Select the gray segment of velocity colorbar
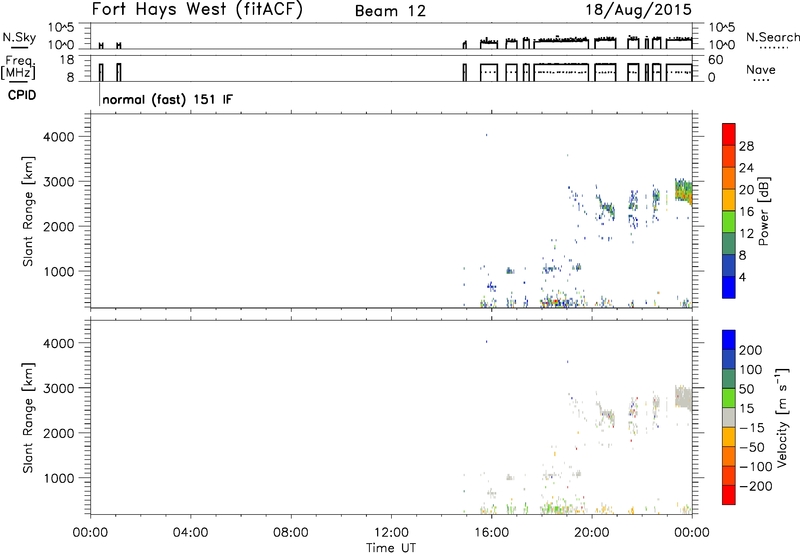 [x=729, y=417]
